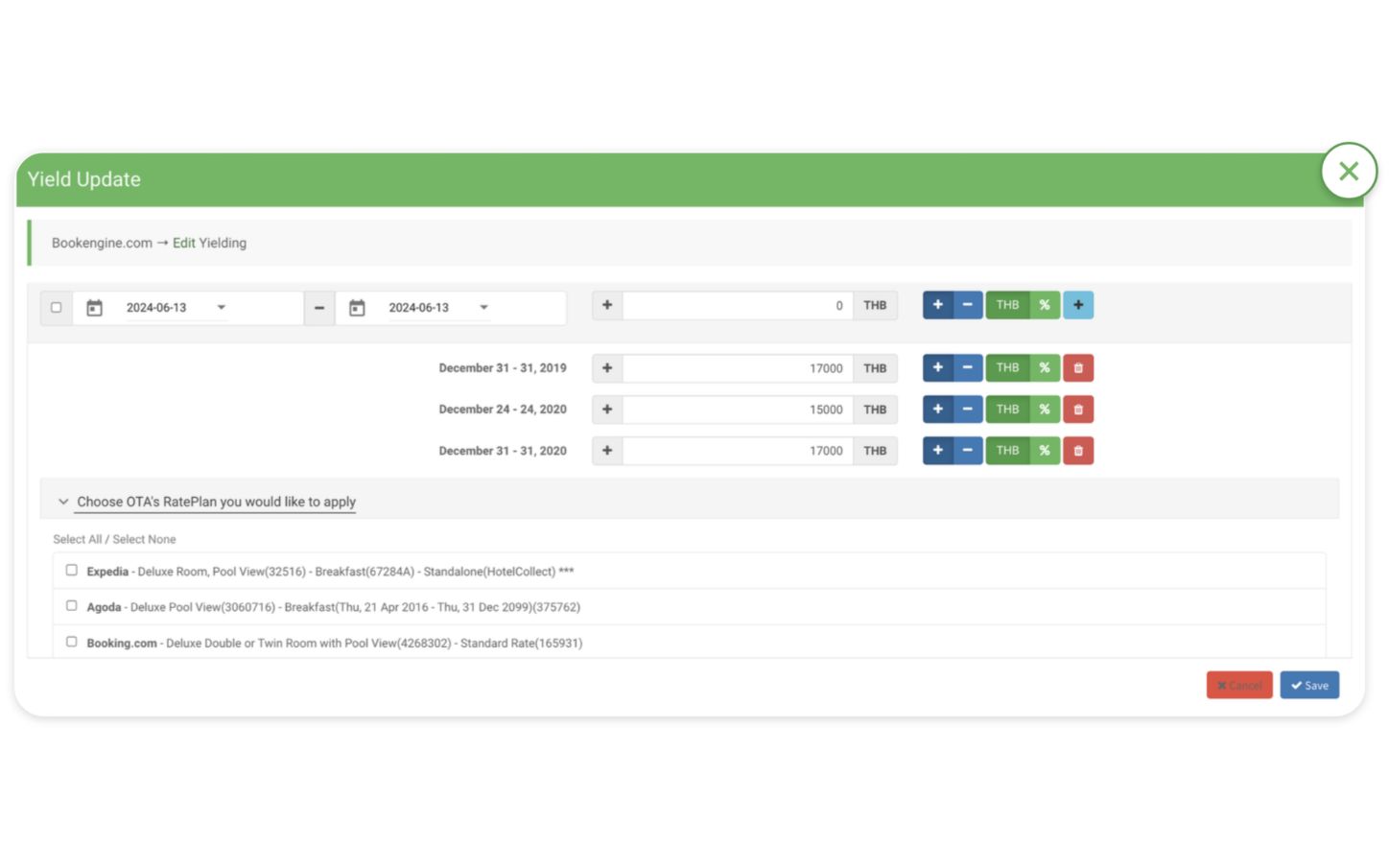The width and height of the screenshot is (1389, 868).
Task: Choose percent mode for December 24 - 24, 2020
Action: point(1045,410)
